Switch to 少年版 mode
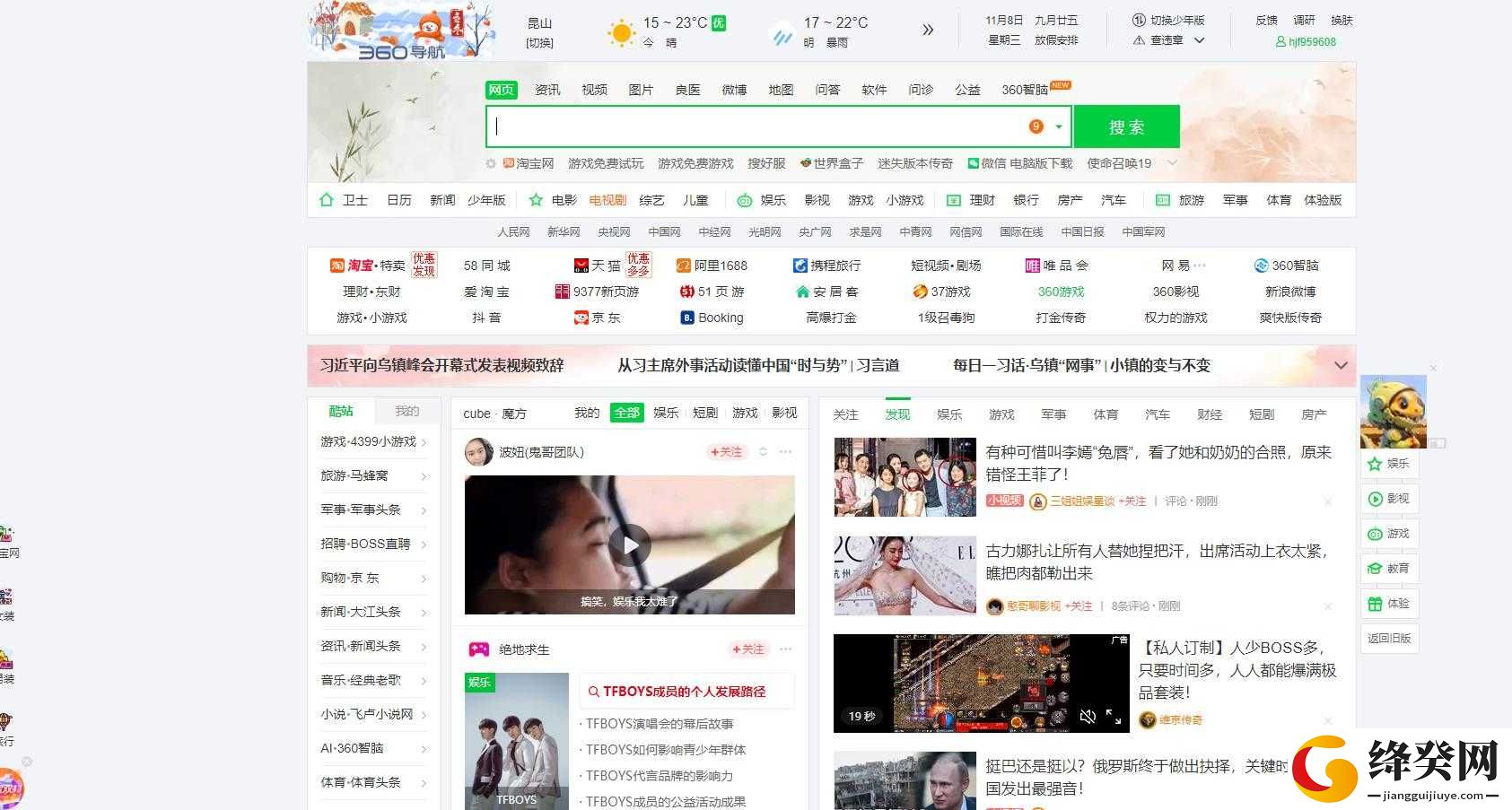This screenshot has width=1512, height=810. [x=1168, y=20]
